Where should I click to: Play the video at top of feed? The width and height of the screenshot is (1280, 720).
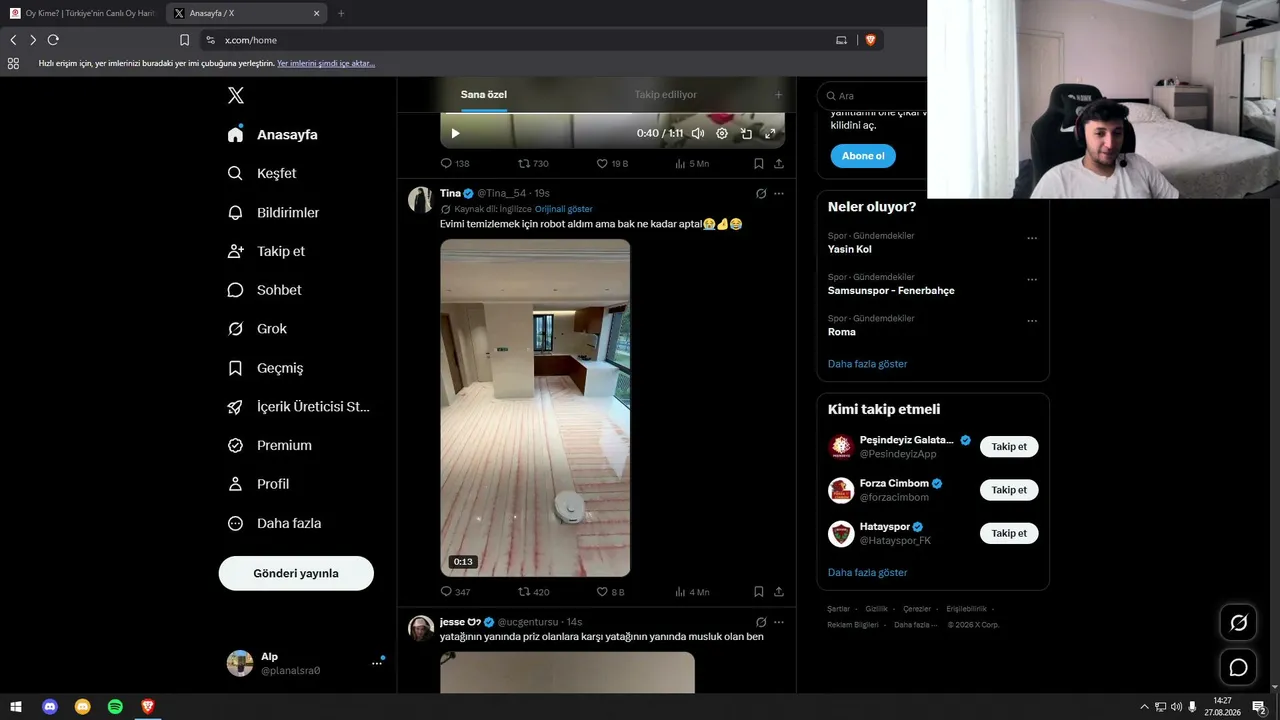pos(455,133)
